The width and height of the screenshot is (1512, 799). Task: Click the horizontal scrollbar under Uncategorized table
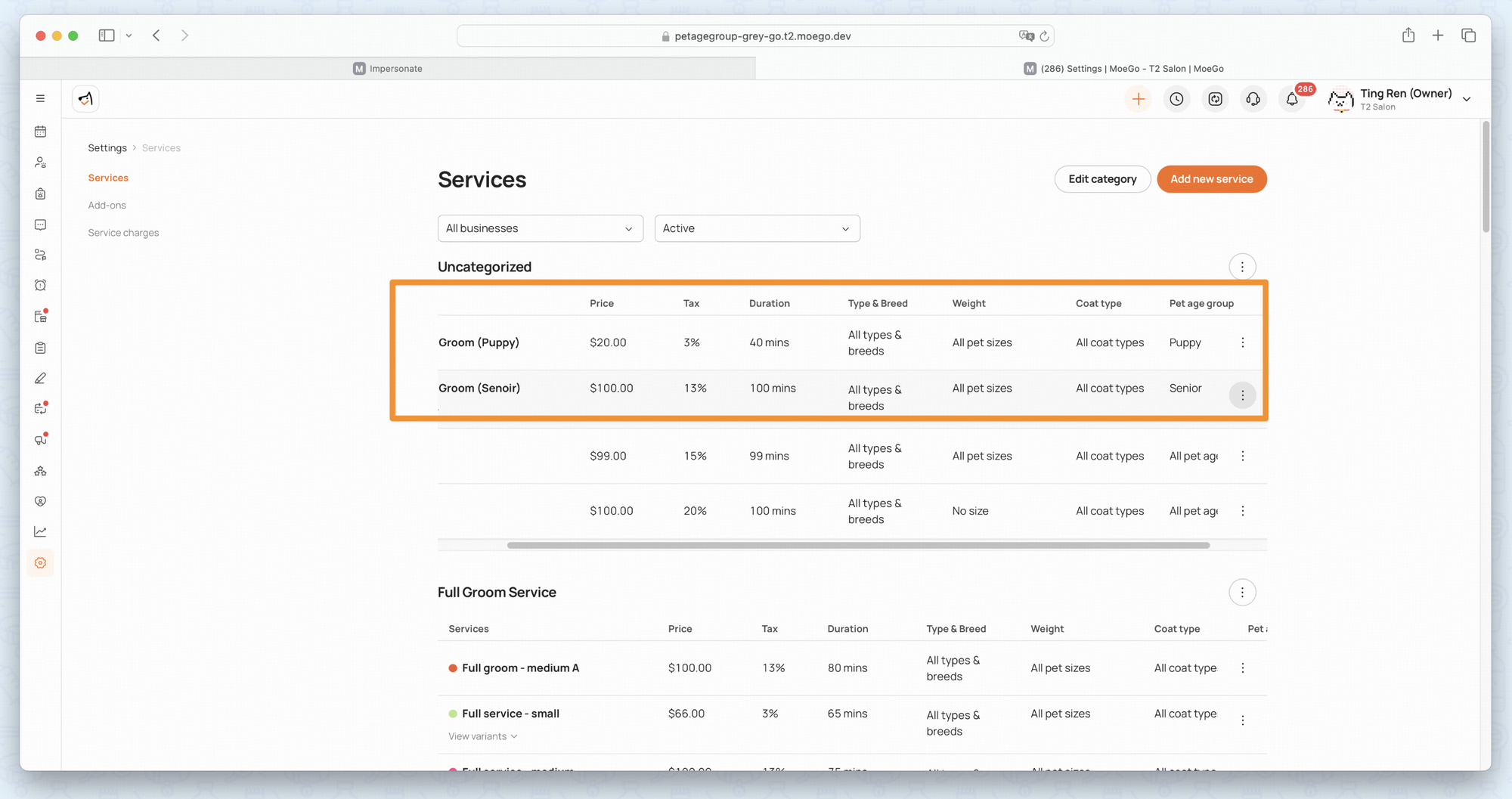858,545
